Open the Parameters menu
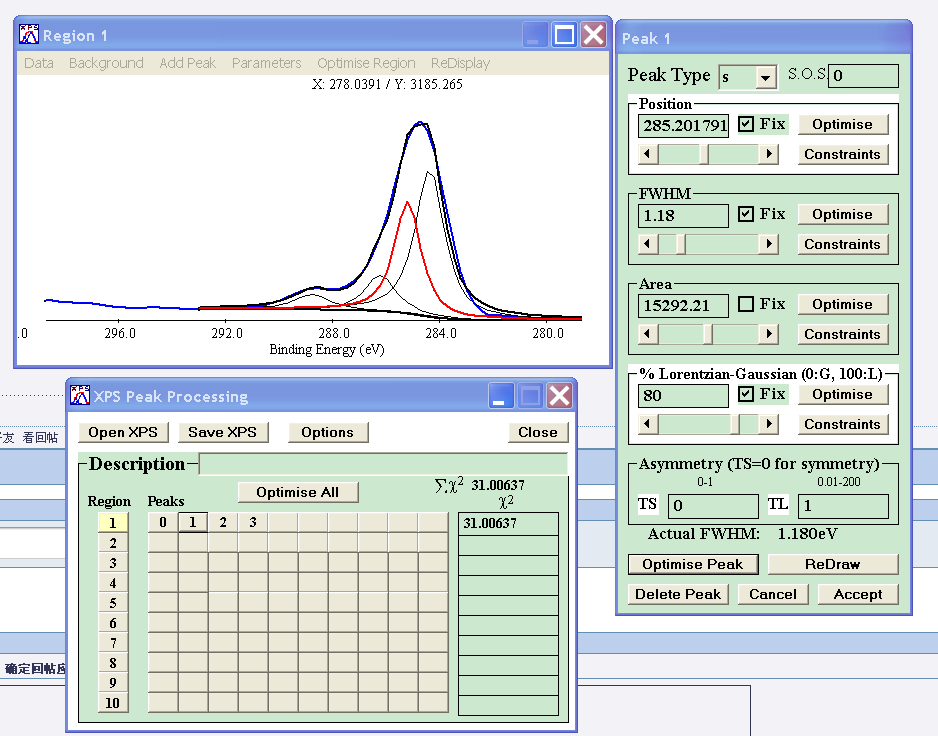The width and height of the screenshot is (938, 736). click(266, 63)
